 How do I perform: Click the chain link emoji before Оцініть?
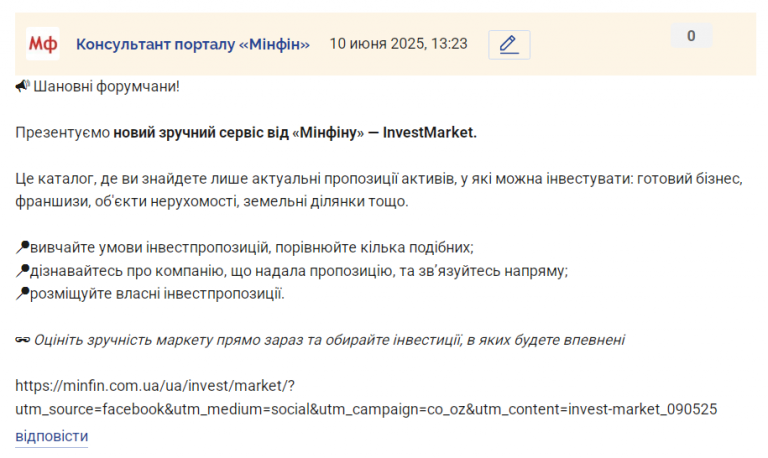tap(23, 339)
